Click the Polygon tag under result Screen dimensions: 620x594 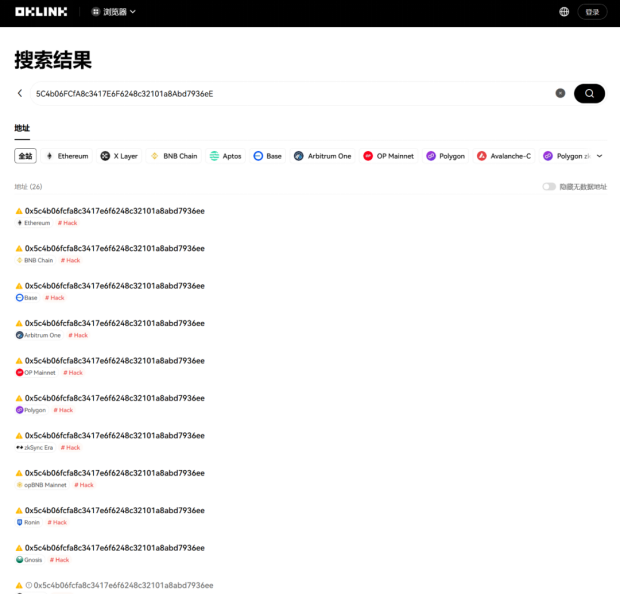(x=31, y=410)
